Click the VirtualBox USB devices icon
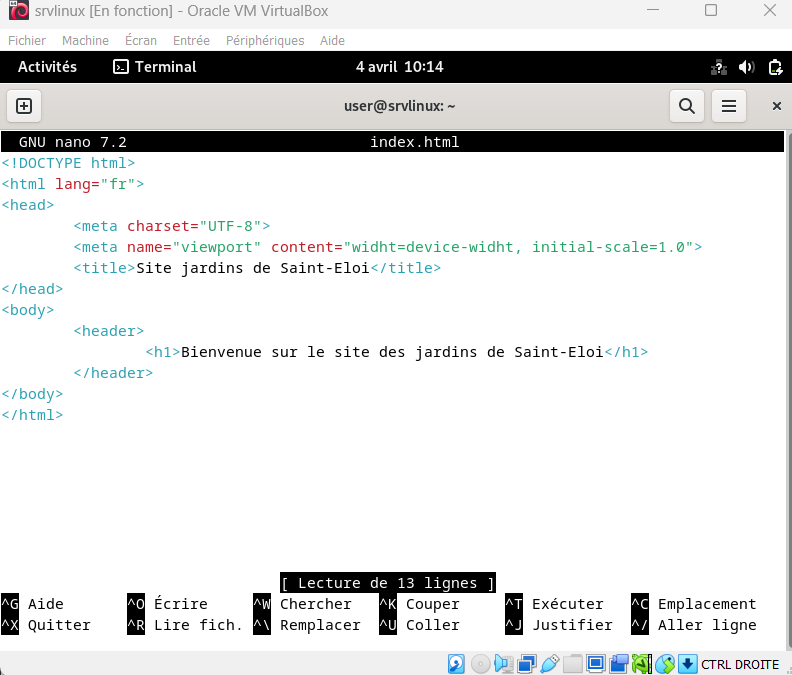This screenshot has width=792, height=675. click(x=549, y=664)
